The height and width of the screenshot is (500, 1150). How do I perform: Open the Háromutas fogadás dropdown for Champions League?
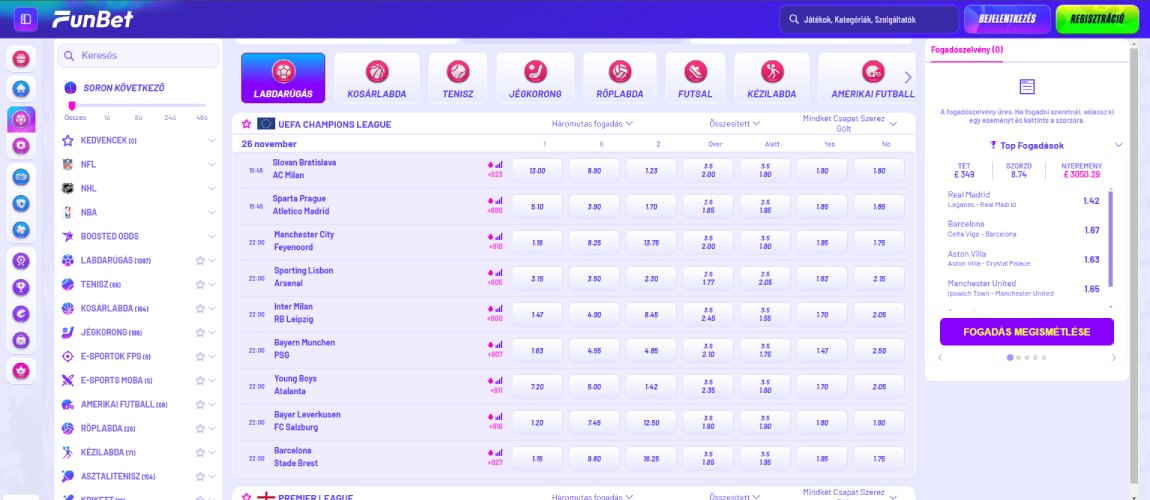[x=593, y=124]
